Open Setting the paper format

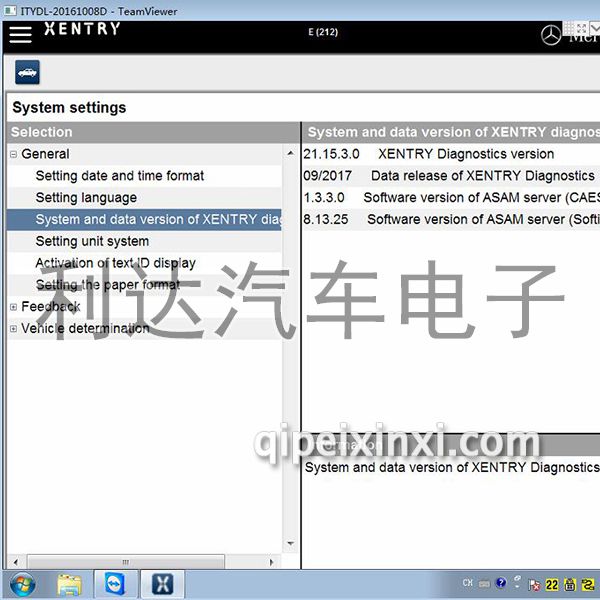[x=107, y=285]
